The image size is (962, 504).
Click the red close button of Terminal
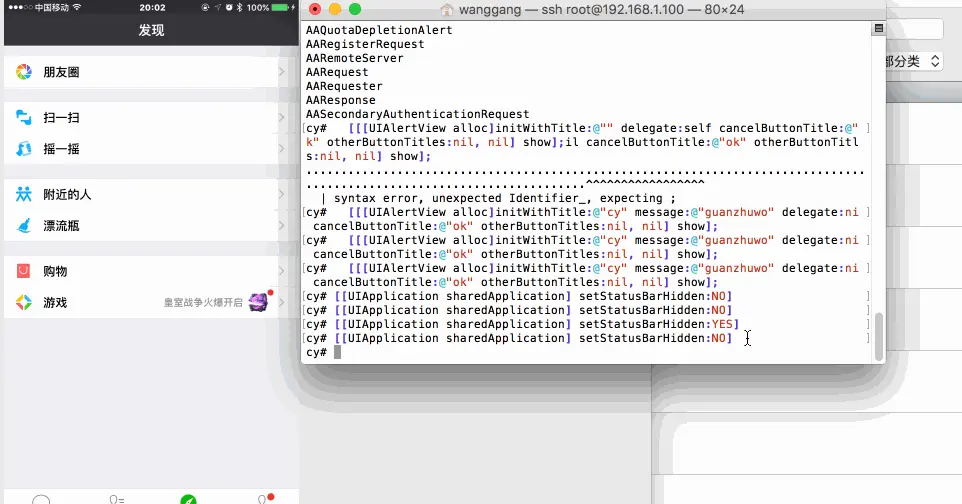point(315,9)
